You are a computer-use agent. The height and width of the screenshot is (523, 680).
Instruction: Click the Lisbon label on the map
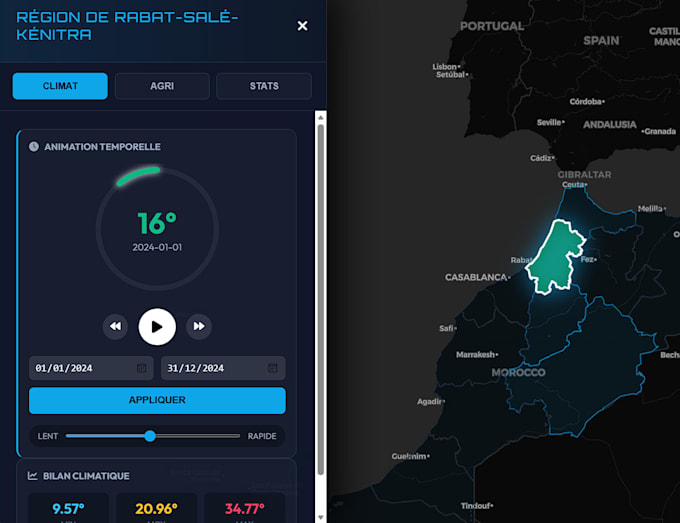pyautogui.click(x=445, y=67)
